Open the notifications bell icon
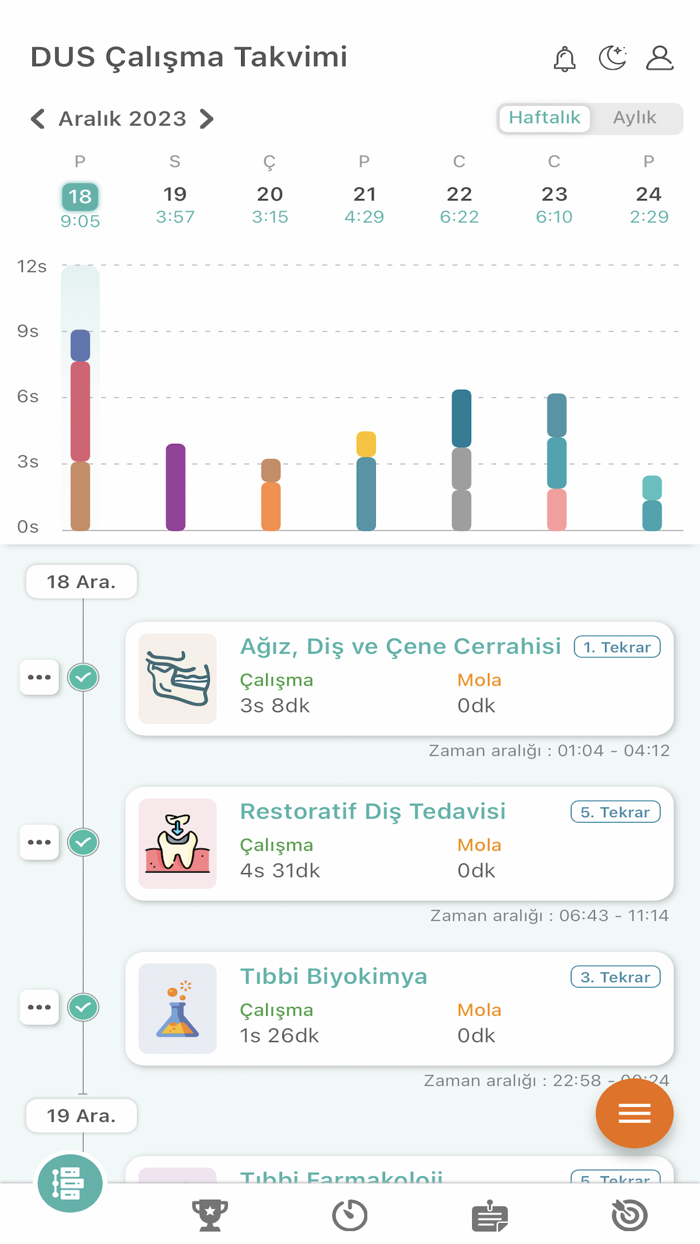This screenshot has height=1244, width=700. pyautogui.click(x=564, y=59)
